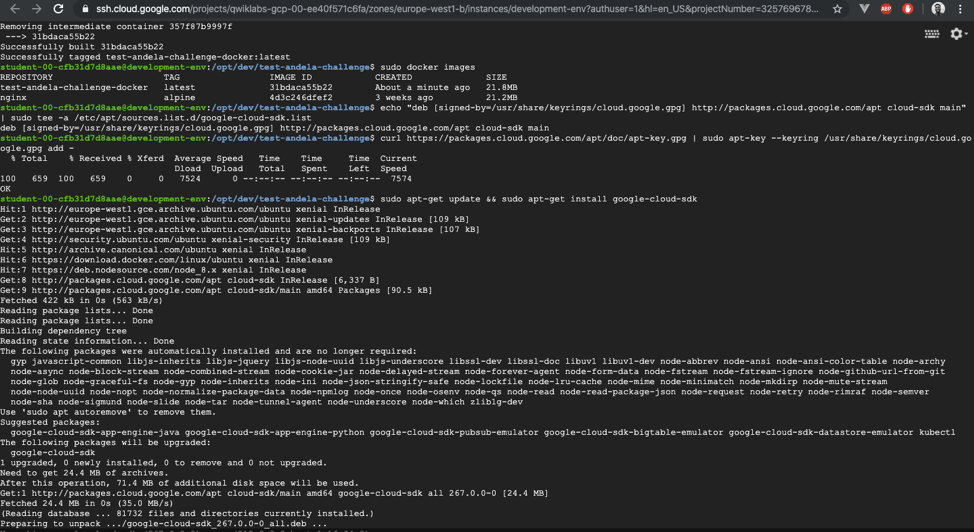The image size is (974, 532).
Task: Open the Chrome three-dot menu
Action: pyautogui.click(x=960, y=9)
